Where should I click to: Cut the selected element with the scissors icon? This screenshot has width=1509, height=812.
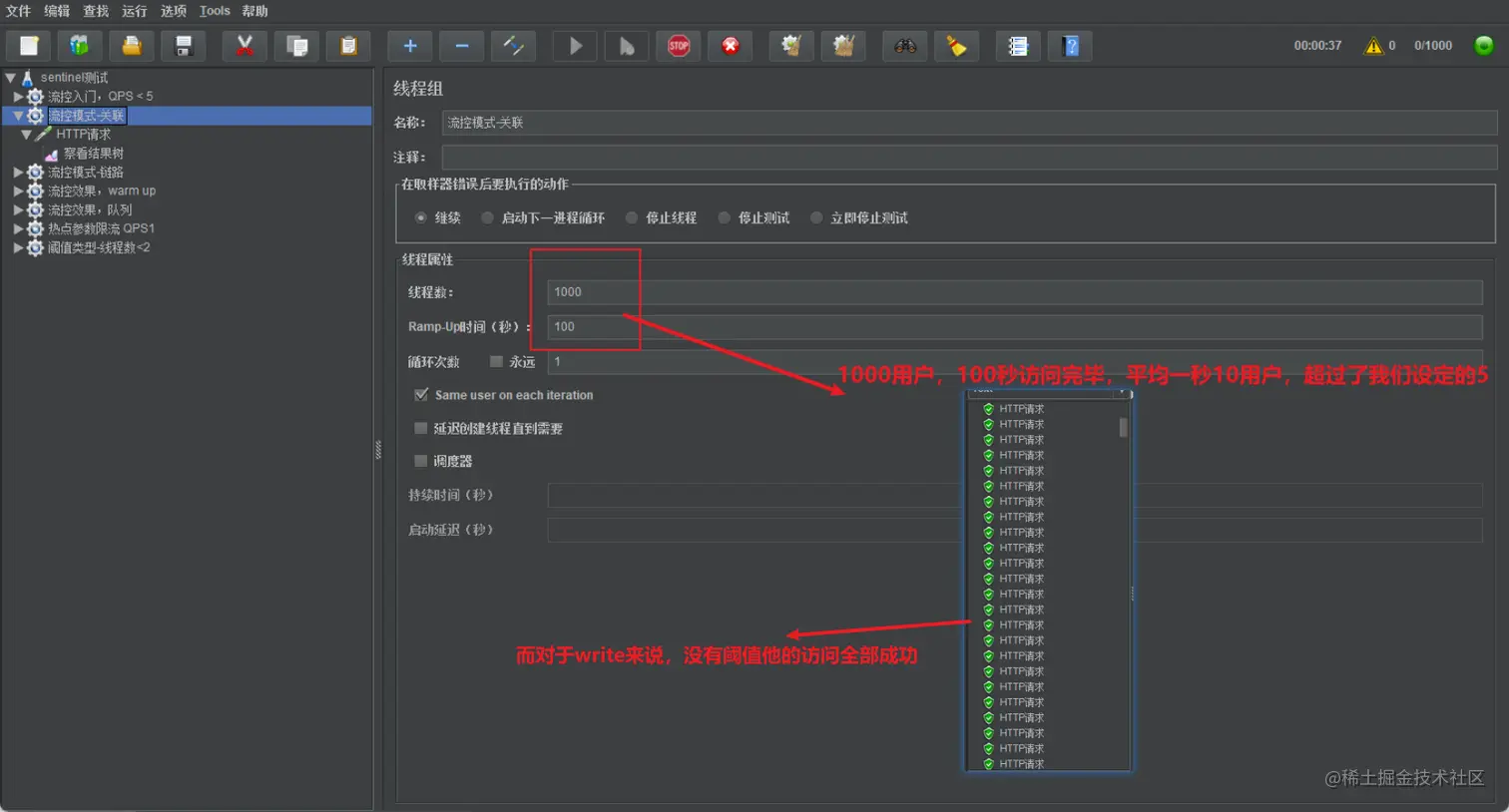click(x=245, y=46)
